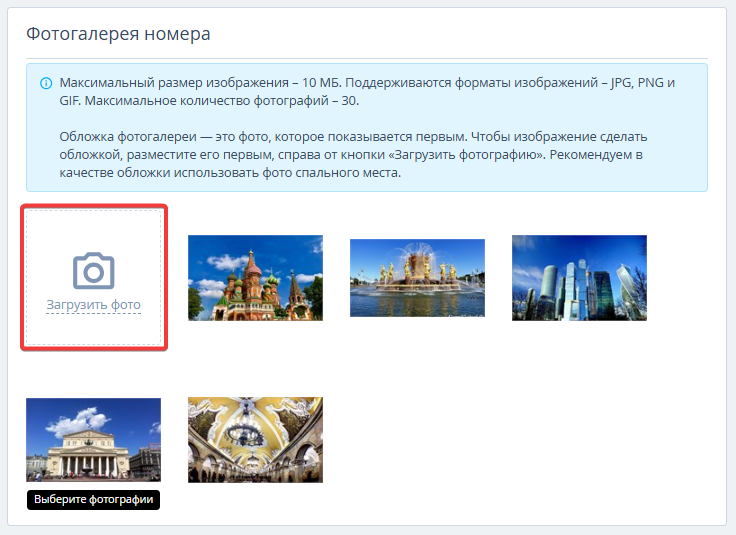Select the Moscow City skyscrapers thumbnail
Viewport: 736px width, 535px height.
(x=579, y=278)
